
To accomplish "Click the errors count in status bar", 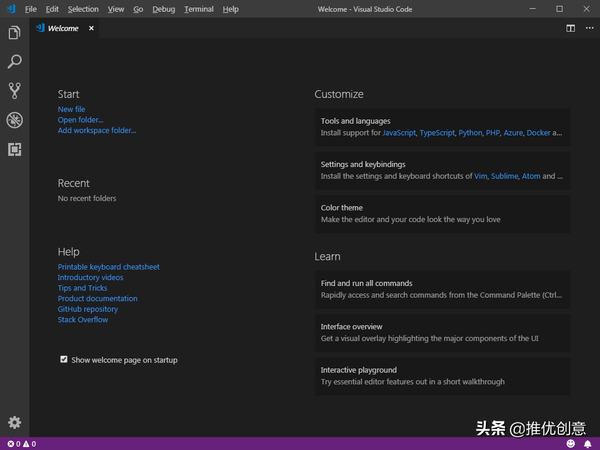I will 14,444.
